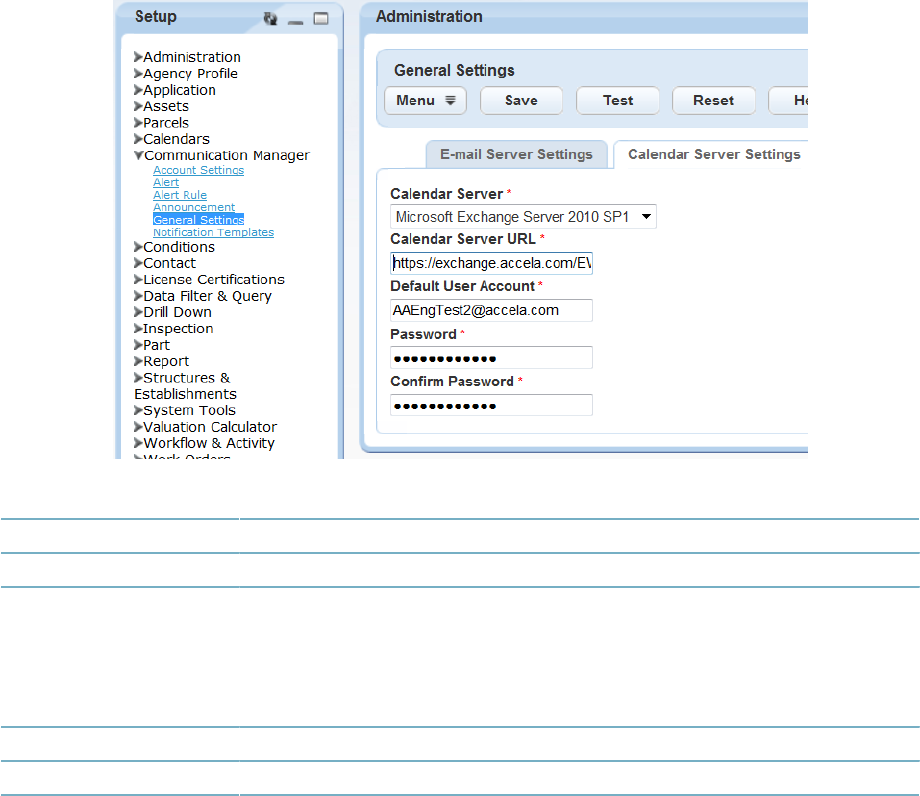920x796 pixels.
Task: Open the Announcement link
Action: 194,207
